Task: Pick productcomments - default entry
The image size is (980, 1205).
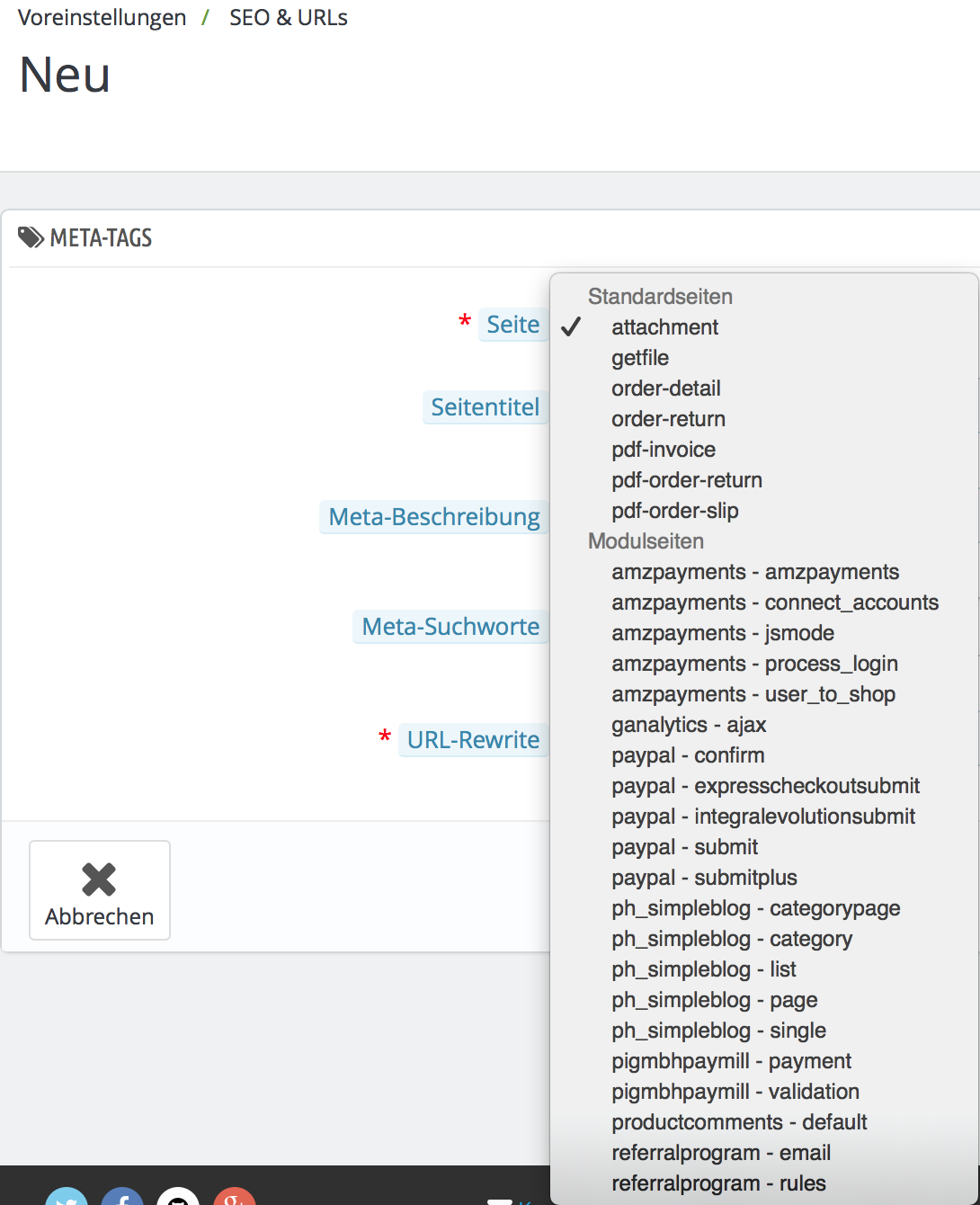Action: [739, 1122]
